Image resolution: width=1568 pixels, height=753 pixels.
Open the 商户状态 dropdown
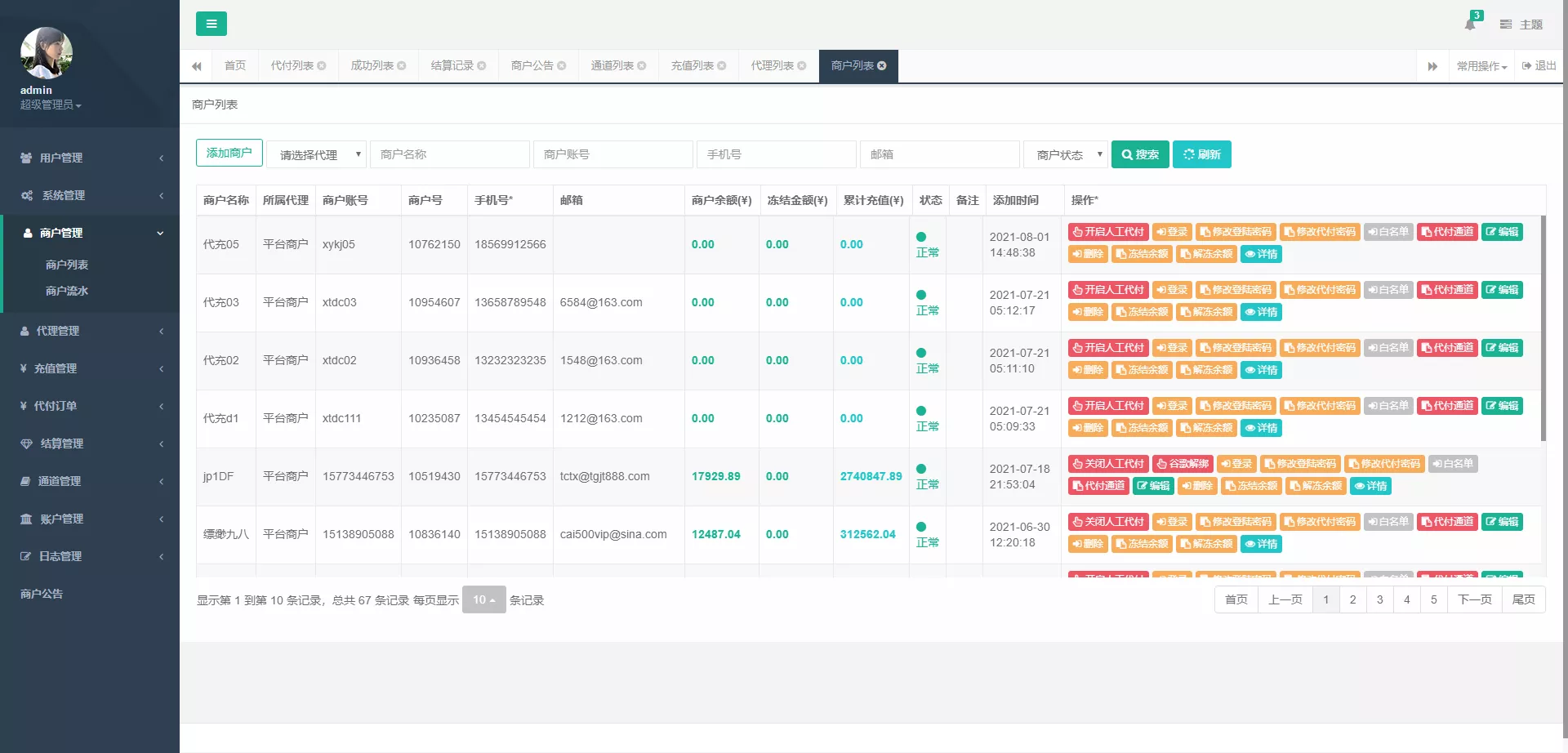click(x=1065, y=154)
